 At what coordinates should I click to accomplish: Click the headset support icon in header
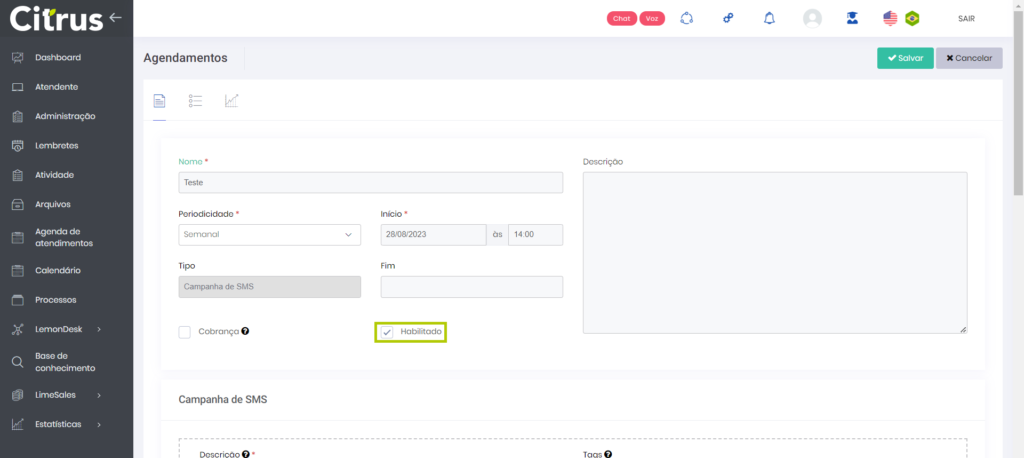pyautogui.click(x=686, y=18)
